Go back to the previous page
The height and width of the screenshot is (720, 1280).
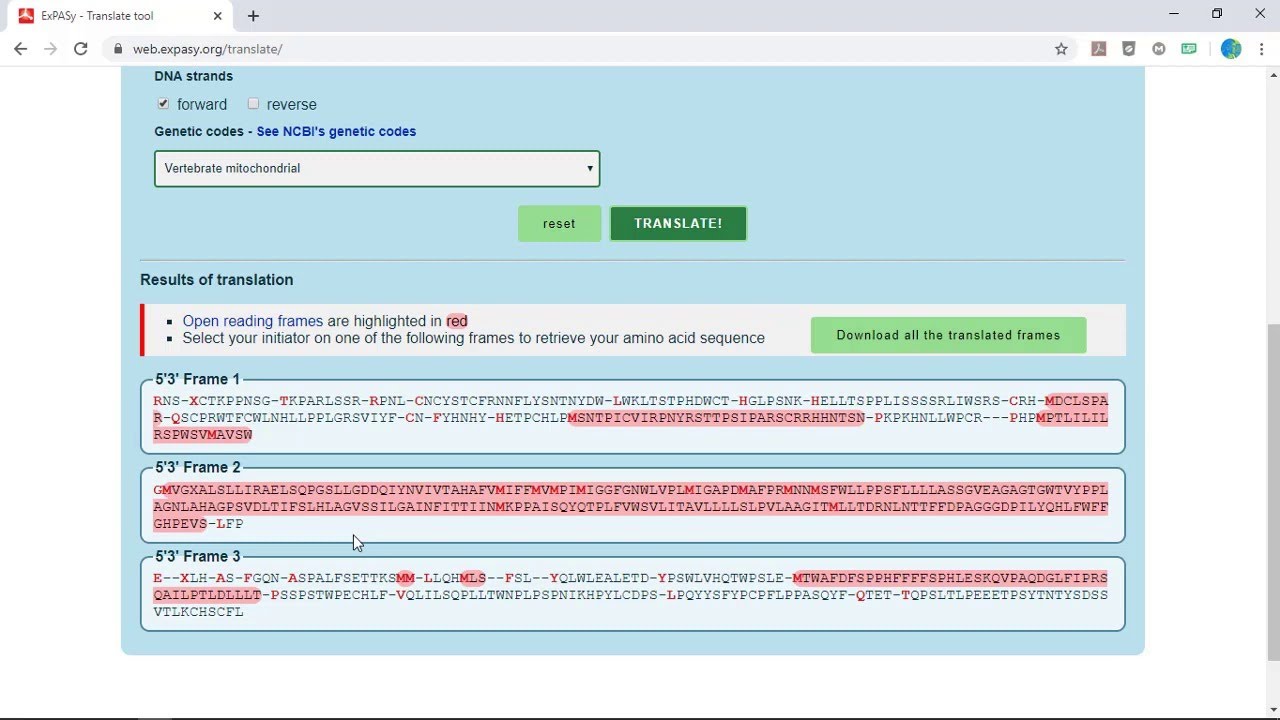click(x=20, y=48)
